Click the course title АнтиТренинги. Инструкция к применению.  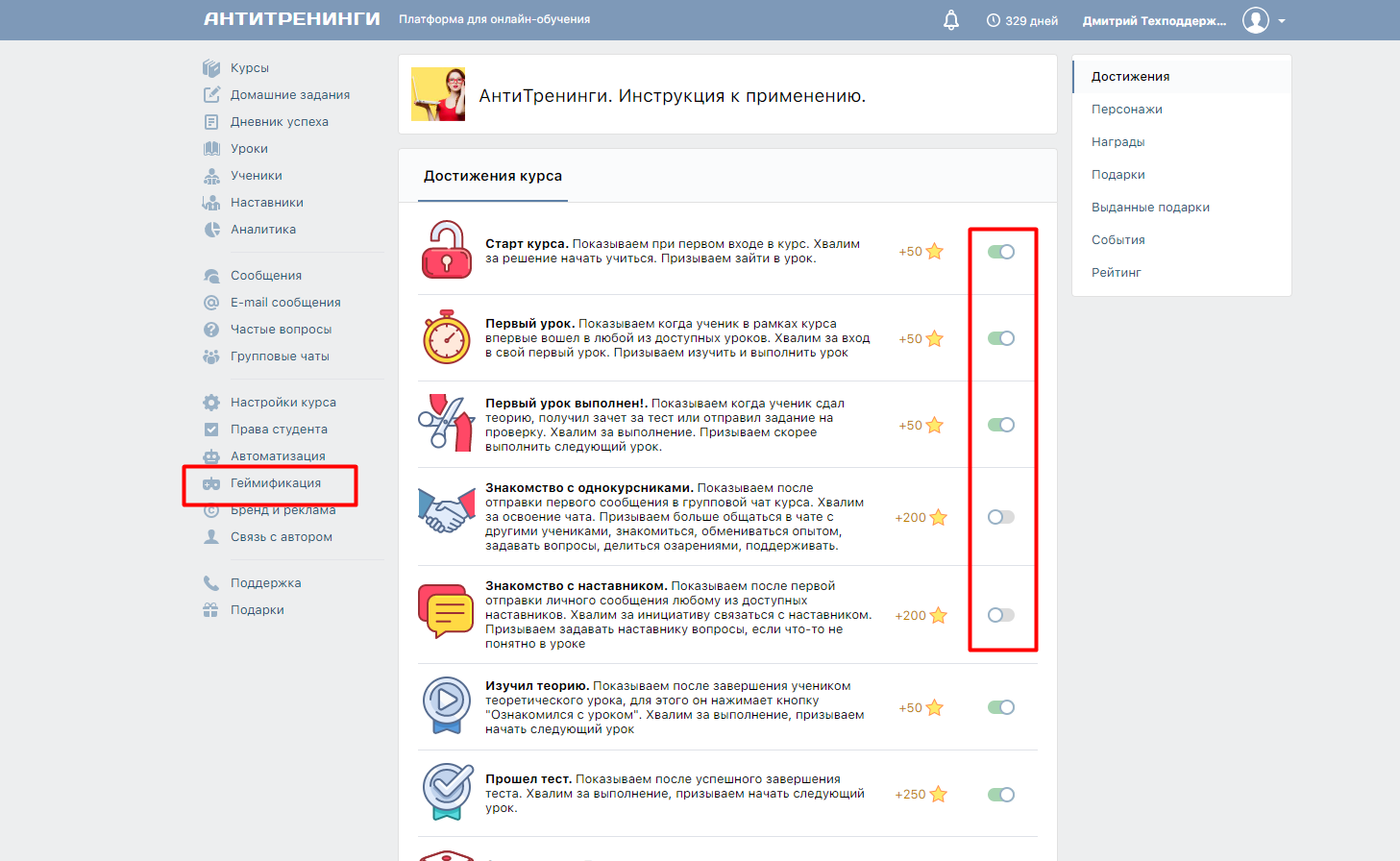673,96
